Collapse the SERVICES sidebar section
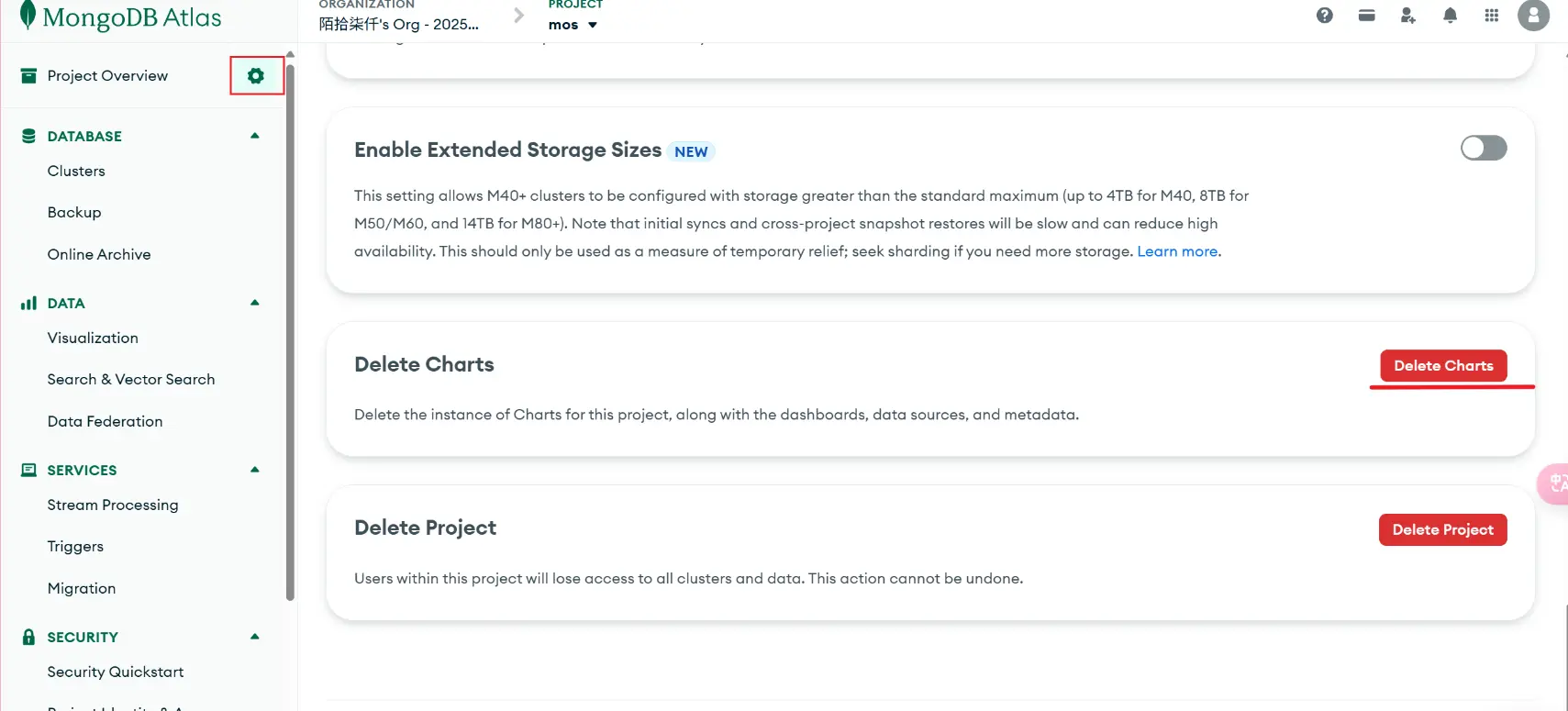Screen dimensions: 1568x711 point(255,470)
